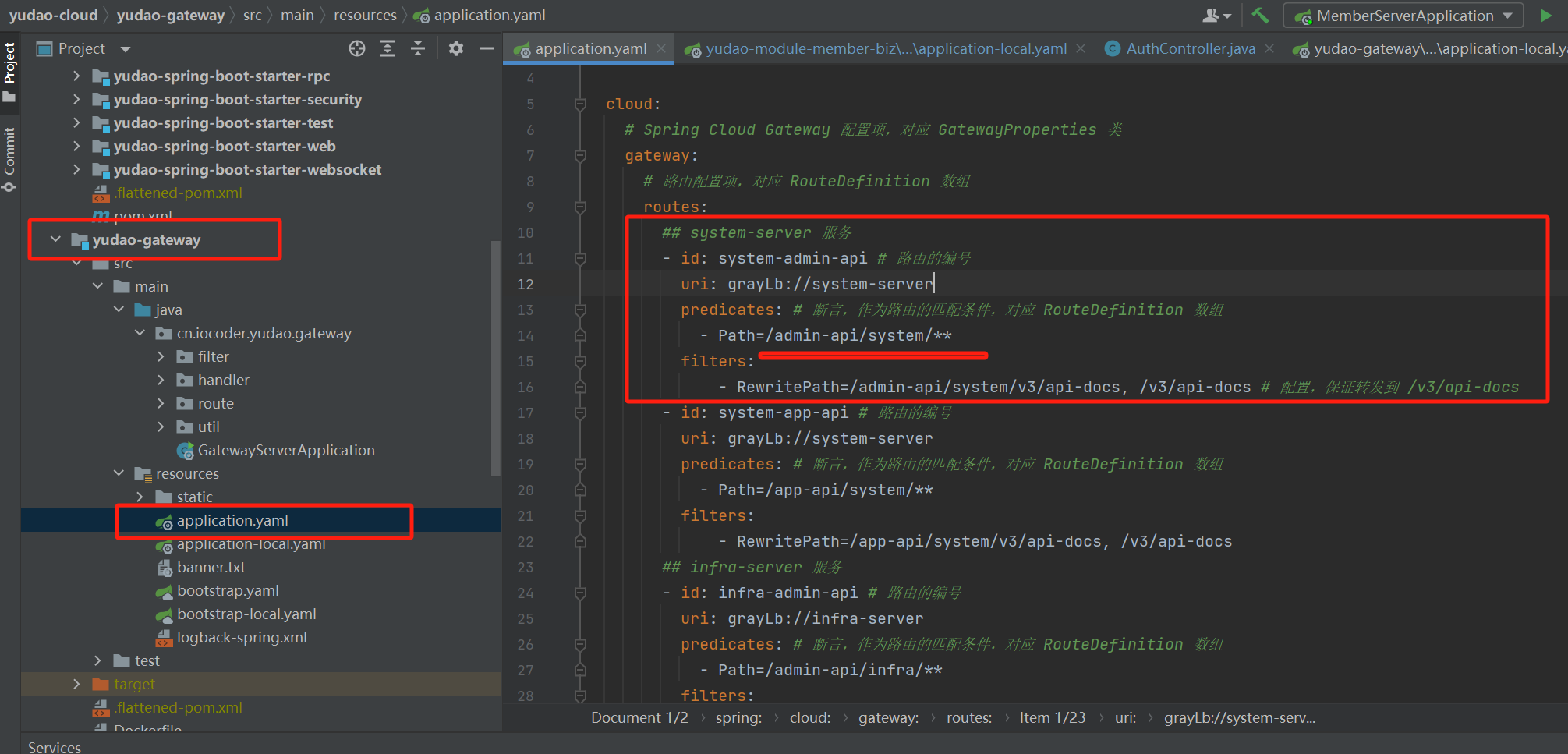Collapse the java folder
The height and width of the screenshot is (754, 1568).
(x=119, y=310)
